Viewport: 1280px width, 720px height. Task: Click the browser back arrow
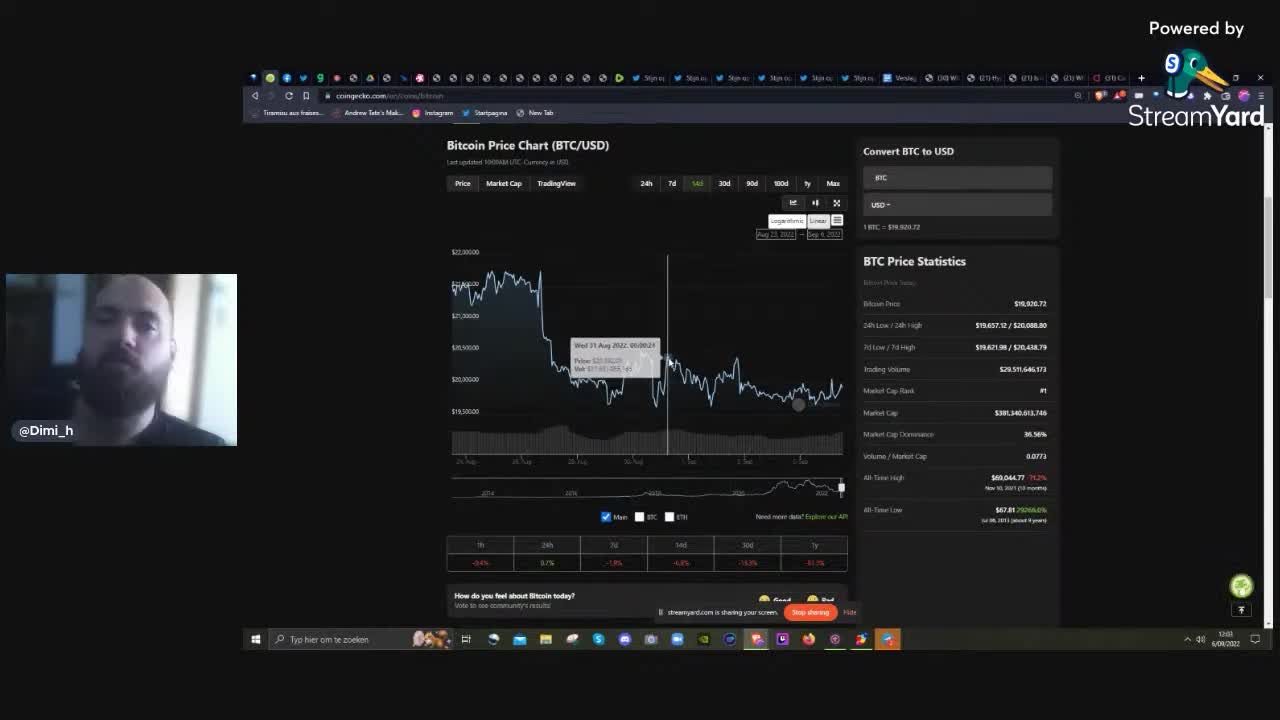pyautogui.click(x=255, y=96)
